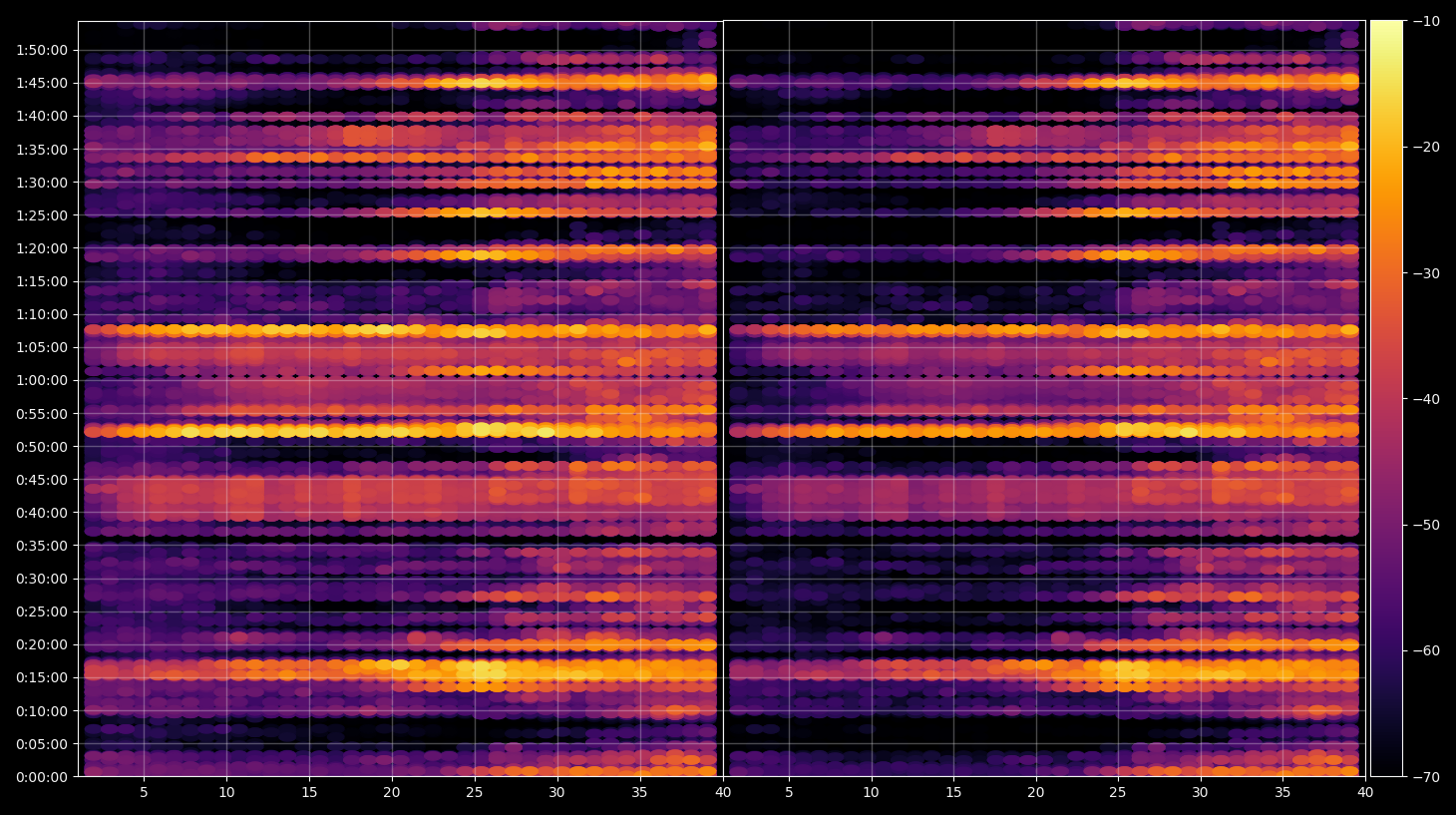Click x-axis label 30 under left heatmap

(556, 793)
